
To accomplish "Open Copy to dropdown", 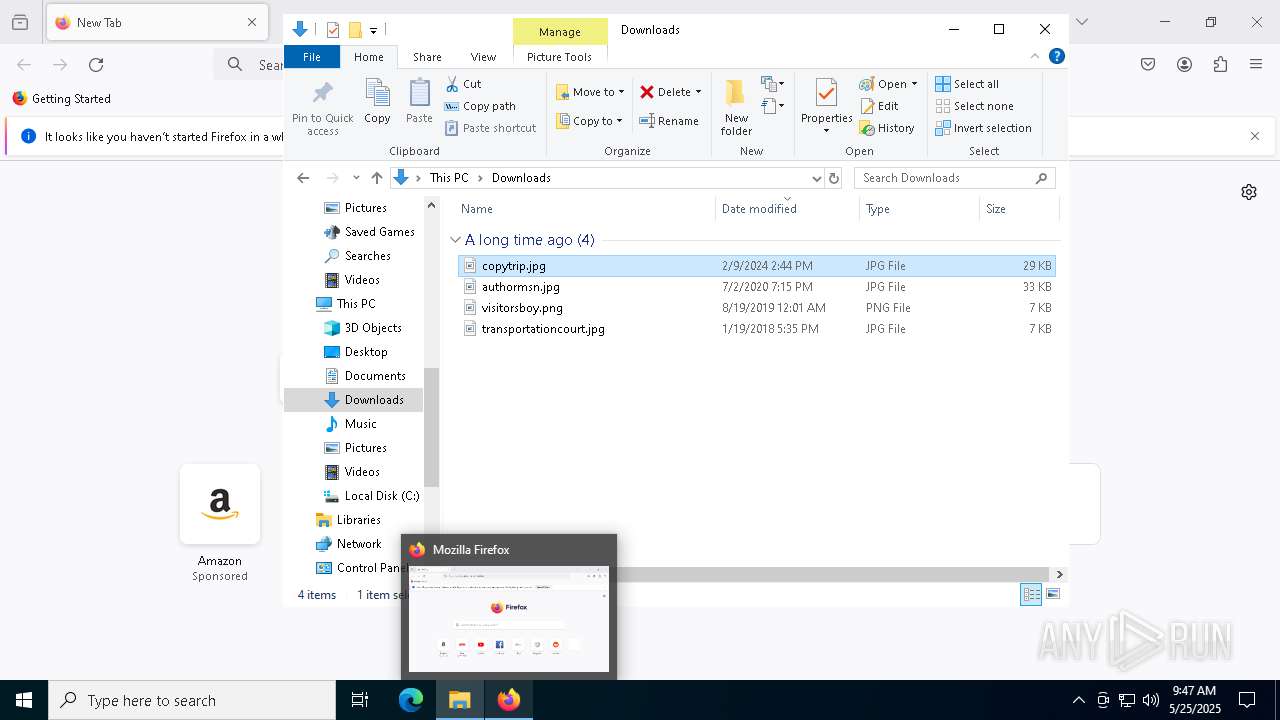I will [589, 121].
